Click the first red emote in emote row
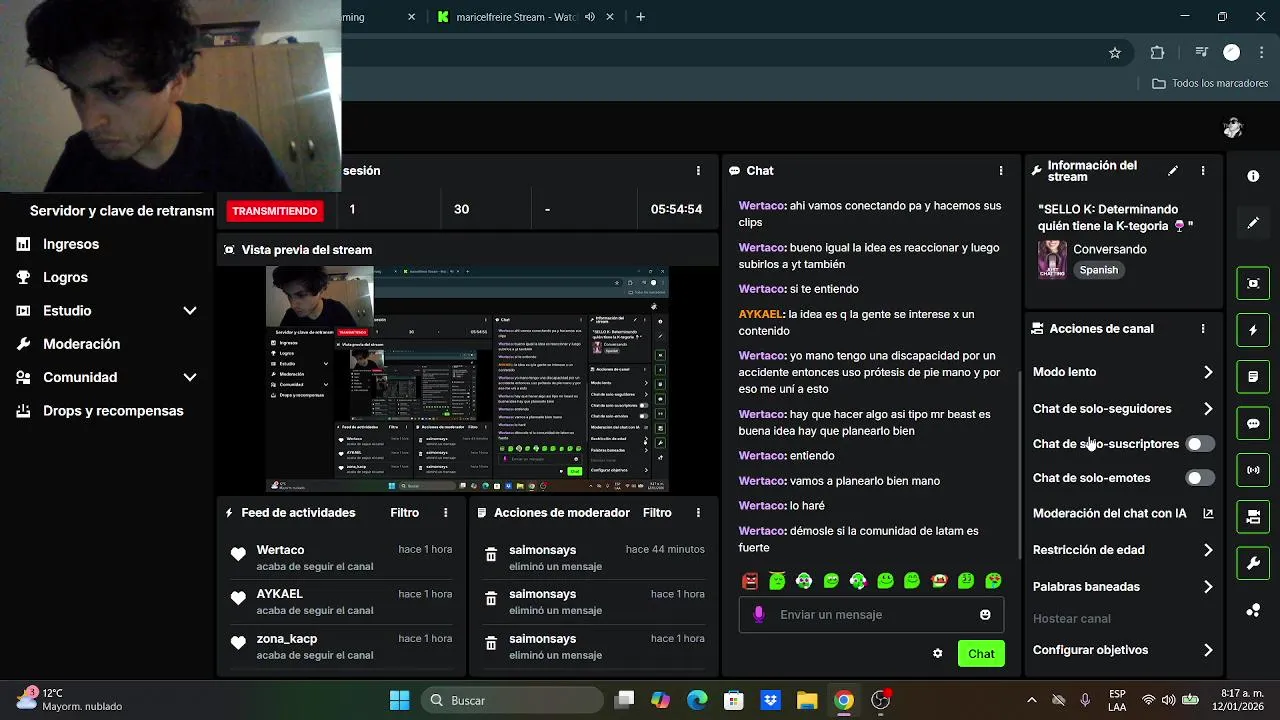 [750, 581]
